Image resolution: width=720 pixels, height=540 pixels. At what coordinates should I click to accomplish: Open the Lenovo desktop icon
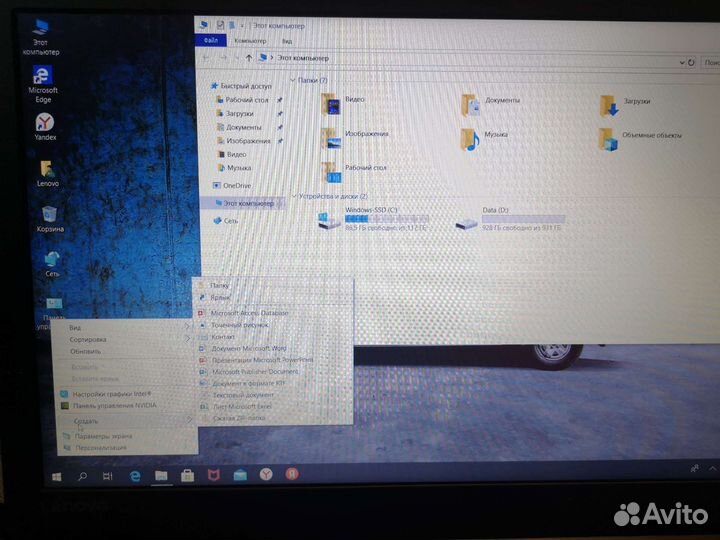tap(48, 174)
